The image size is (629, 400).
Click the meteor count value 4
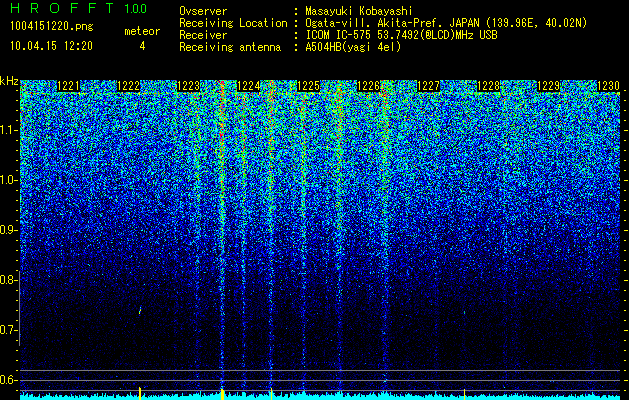pos(142,46)
